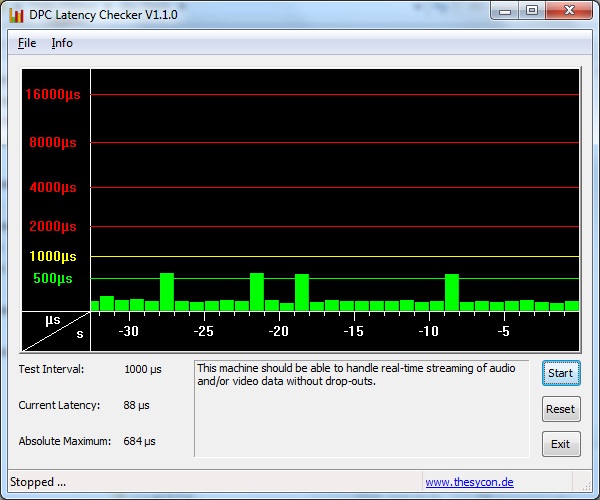Click the Reset button

pos(561,409)
